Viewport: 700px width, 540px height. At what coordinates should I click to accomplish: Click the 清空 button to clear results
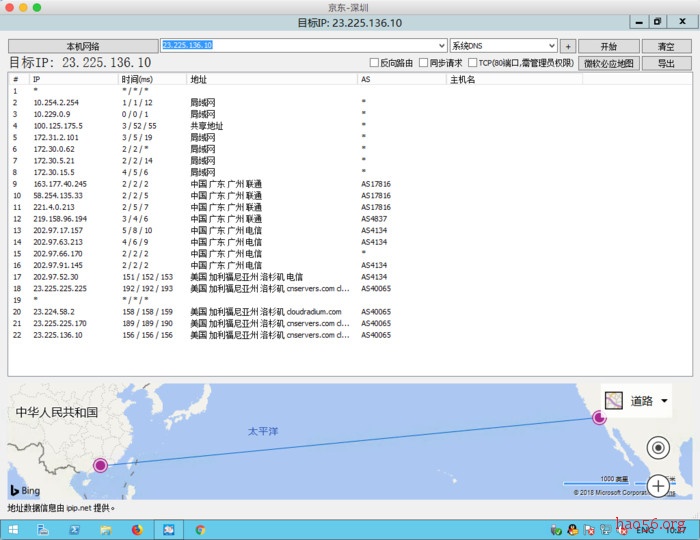coord(667,46)
